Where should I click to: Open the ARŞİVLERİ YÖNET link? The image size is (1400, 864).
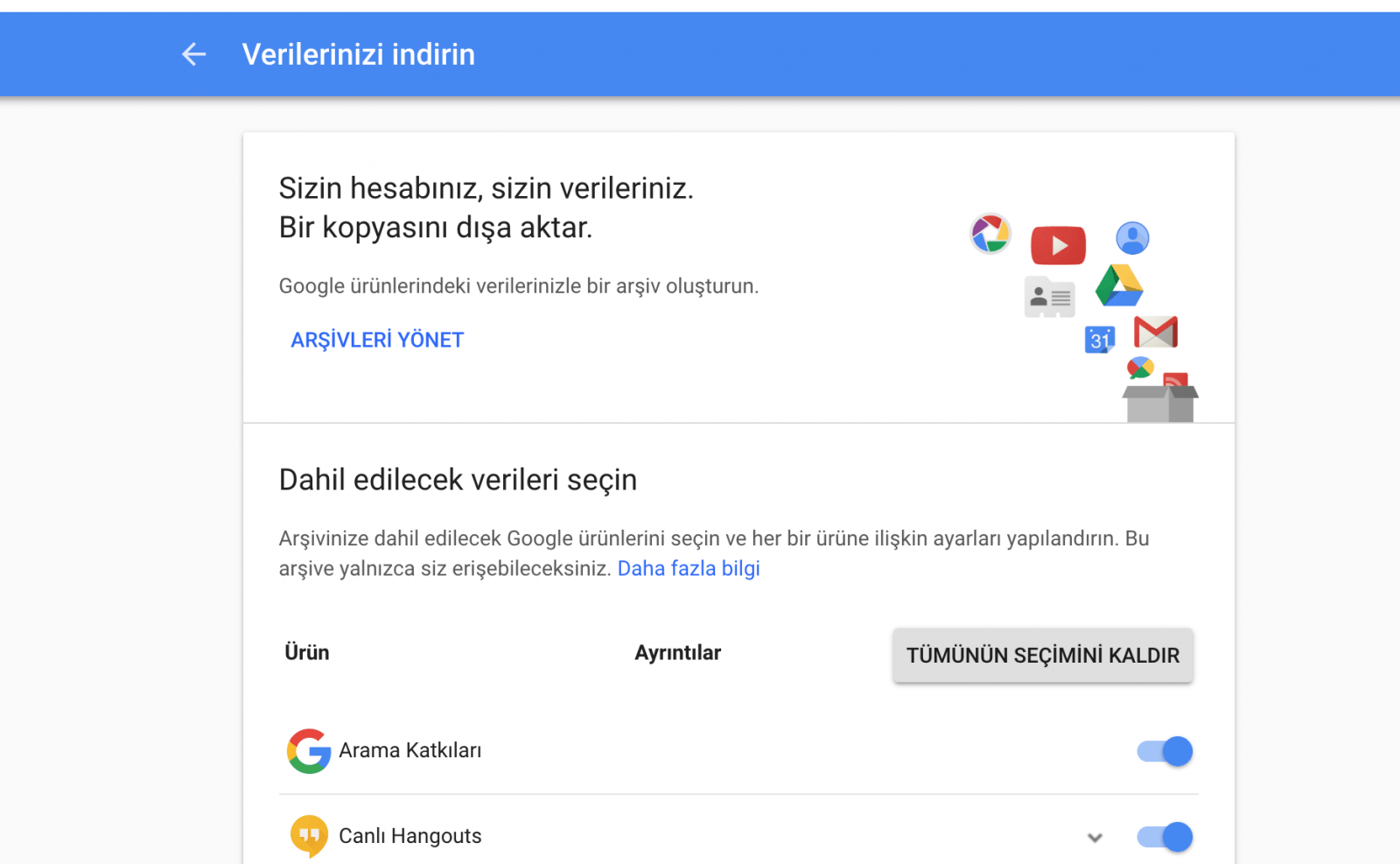click(x=377, y=340)
